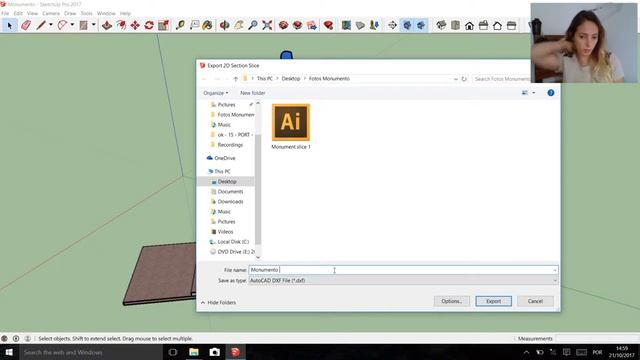Select the Rectangle shape tool
This screenshot has height=360, width=640.
tap(83, 26)
